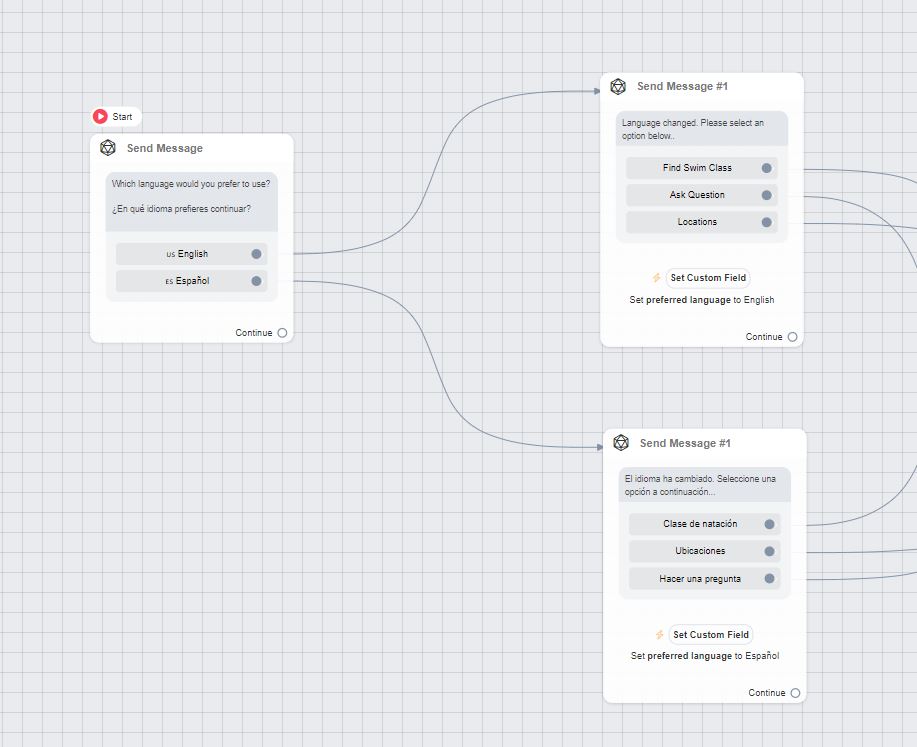Click the 'Which language would you prefer' message text

click(x=191, y=184)
